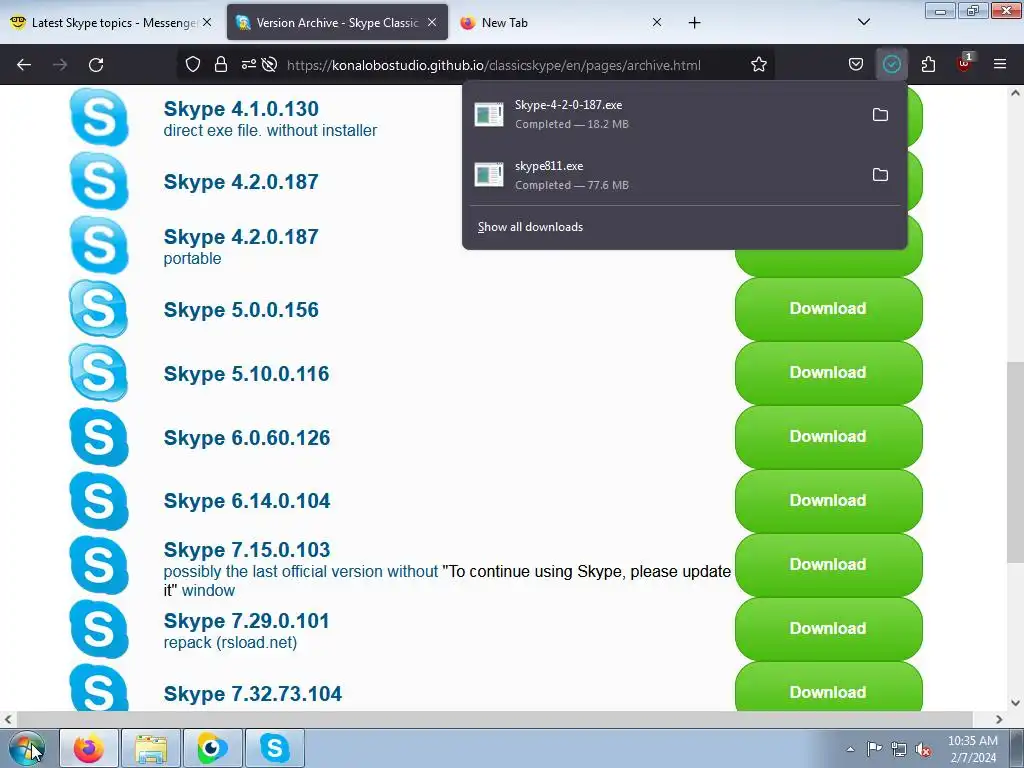Open Firefox from the taskbar
Image resolution: width=1024 pixels, height=768 pixels.
[x=89, y=748]
